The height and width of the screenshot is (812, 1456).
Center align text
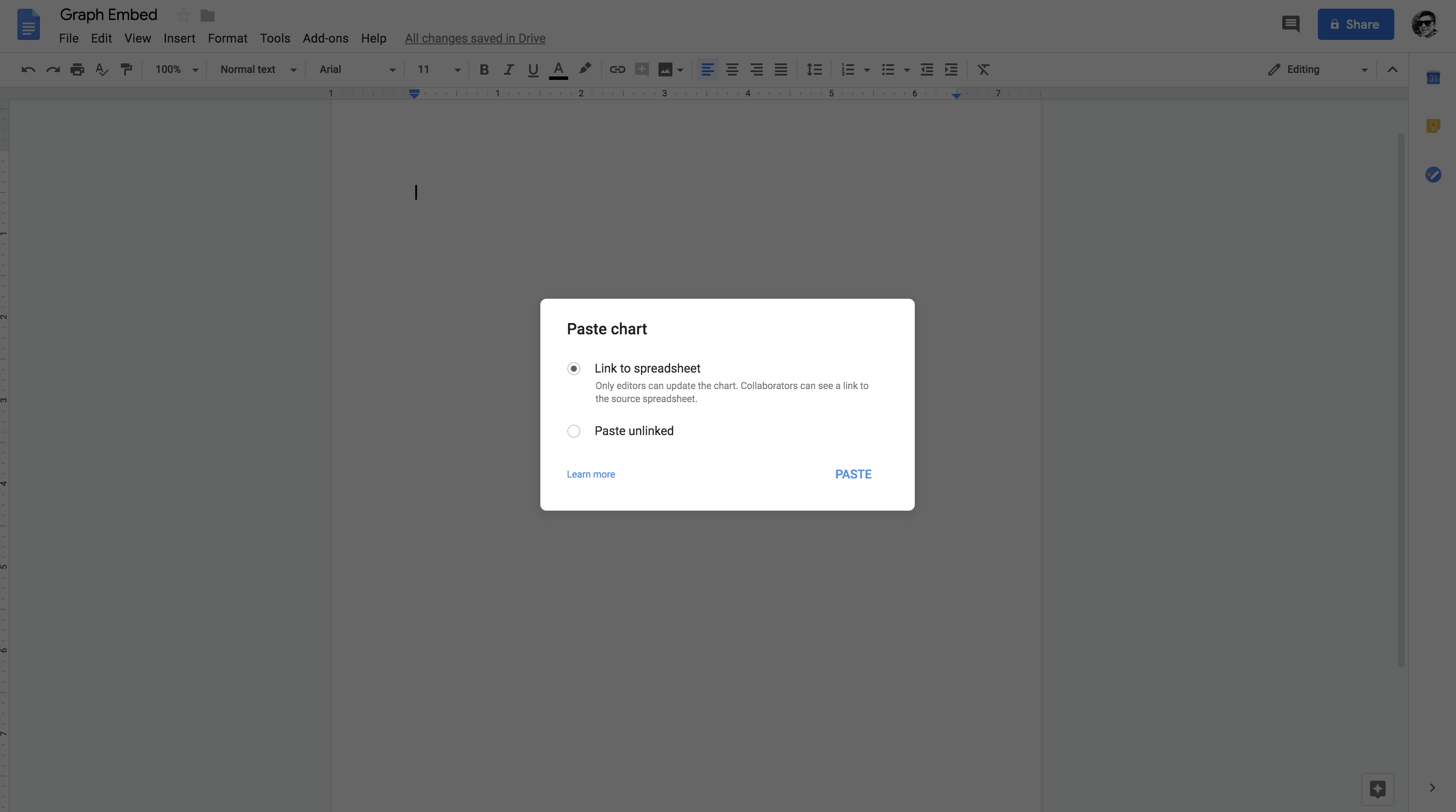[x=732, y=69]
